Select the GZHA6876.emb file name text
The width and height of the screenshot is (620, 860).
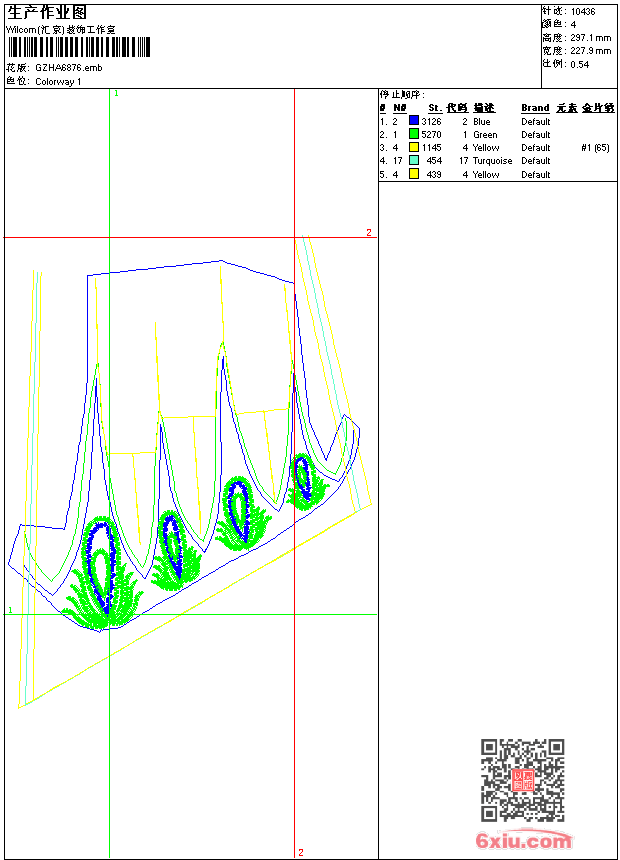pyautogui.click(x=68, y=68)
